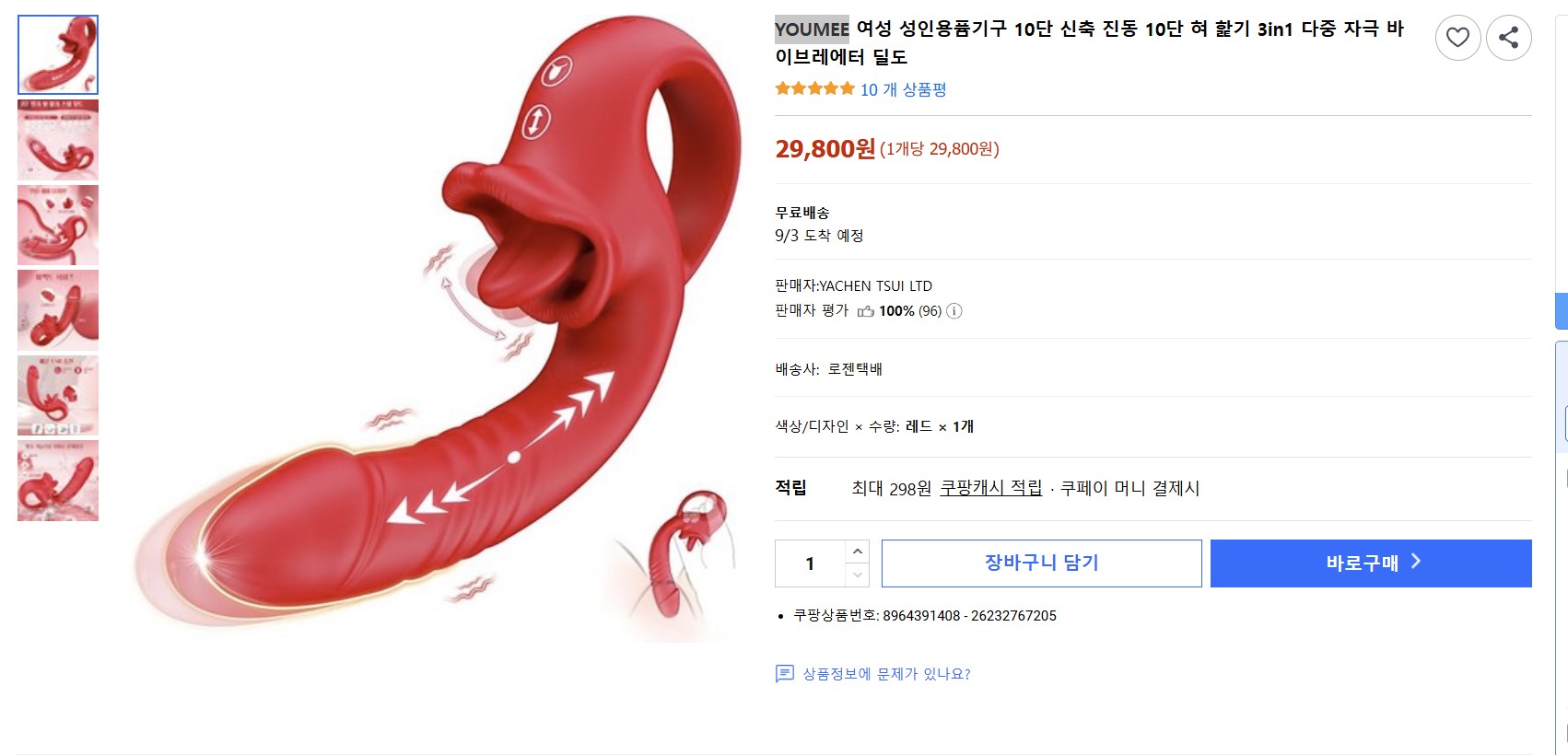This screenshot has height=755, width=1568.
Task: Click the seller rating info icon
Action: (x=954, y=311)
